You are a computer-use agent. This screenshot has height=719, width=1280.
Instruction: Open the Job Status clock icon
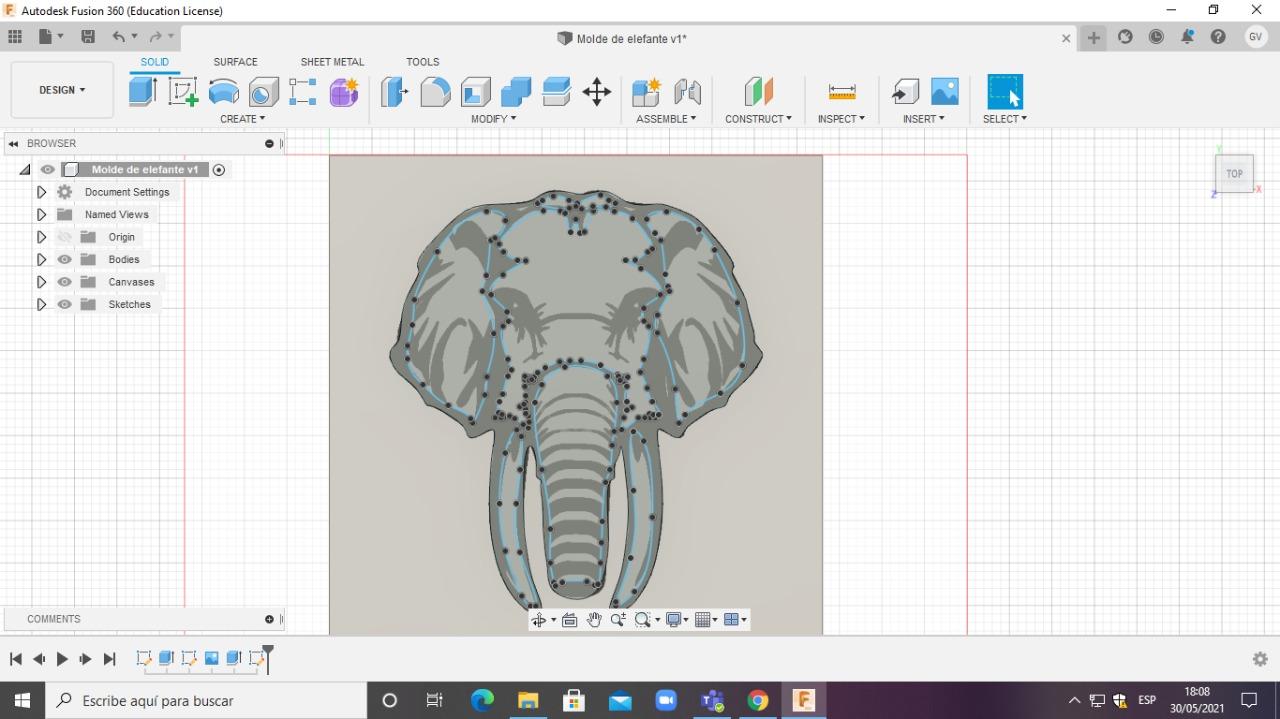coord(1156,37)
